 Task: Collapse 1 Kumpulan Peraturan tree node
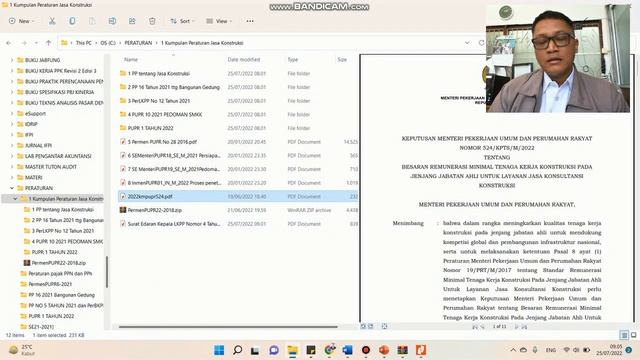pyautogui.click(x=15, y=199)
